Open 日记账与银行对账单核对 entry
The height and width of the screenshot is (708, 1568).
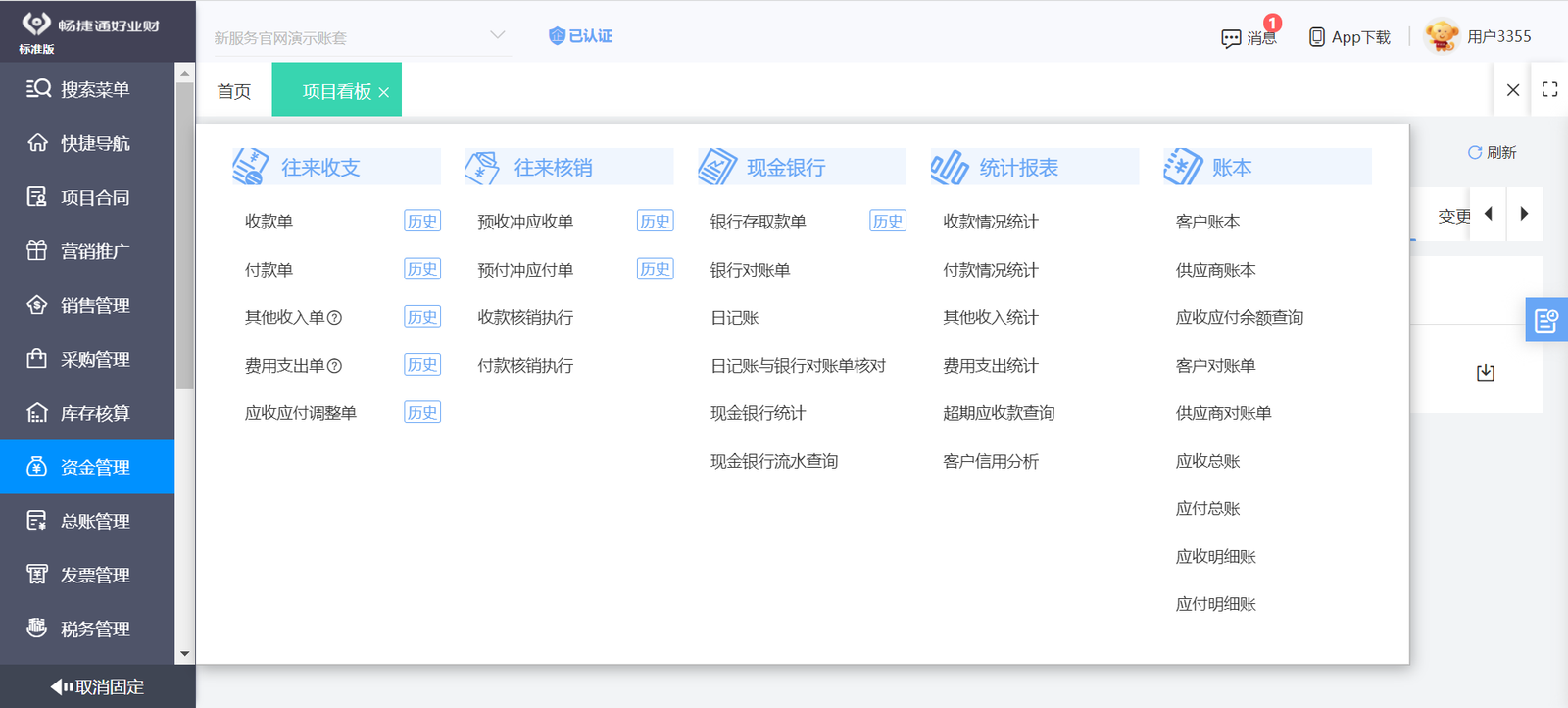pos(798,366)
